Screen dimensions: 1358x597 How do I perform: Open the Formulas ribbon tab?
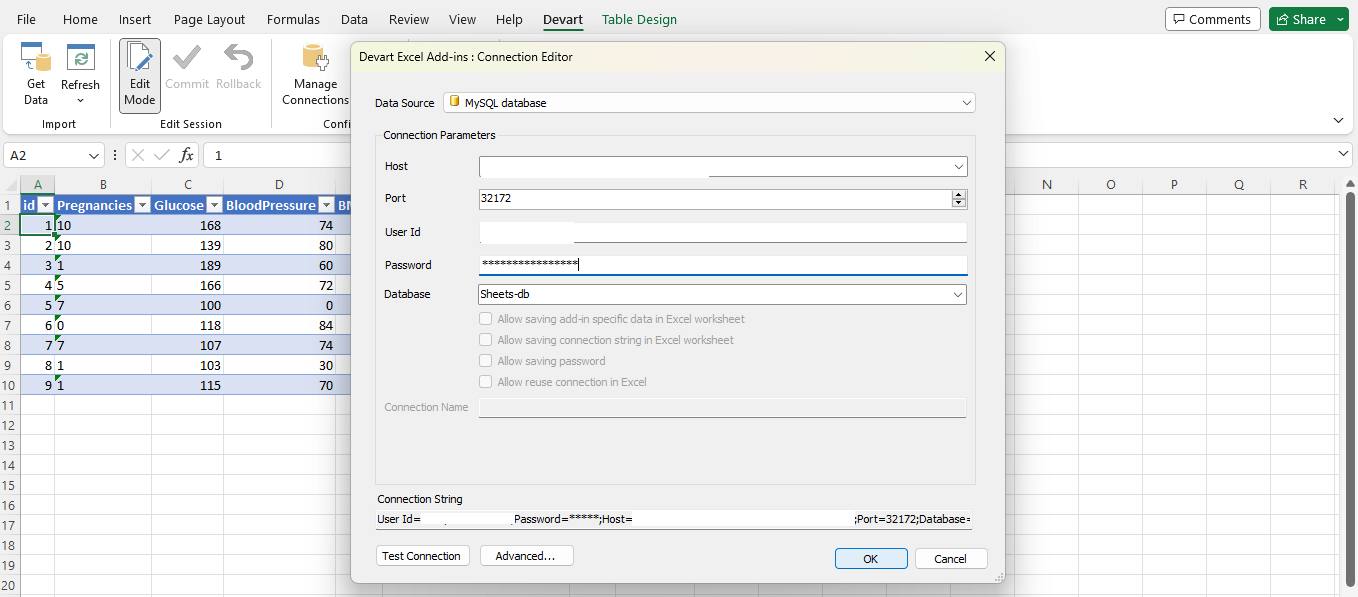pyautogui.click(x=293, y=19)
